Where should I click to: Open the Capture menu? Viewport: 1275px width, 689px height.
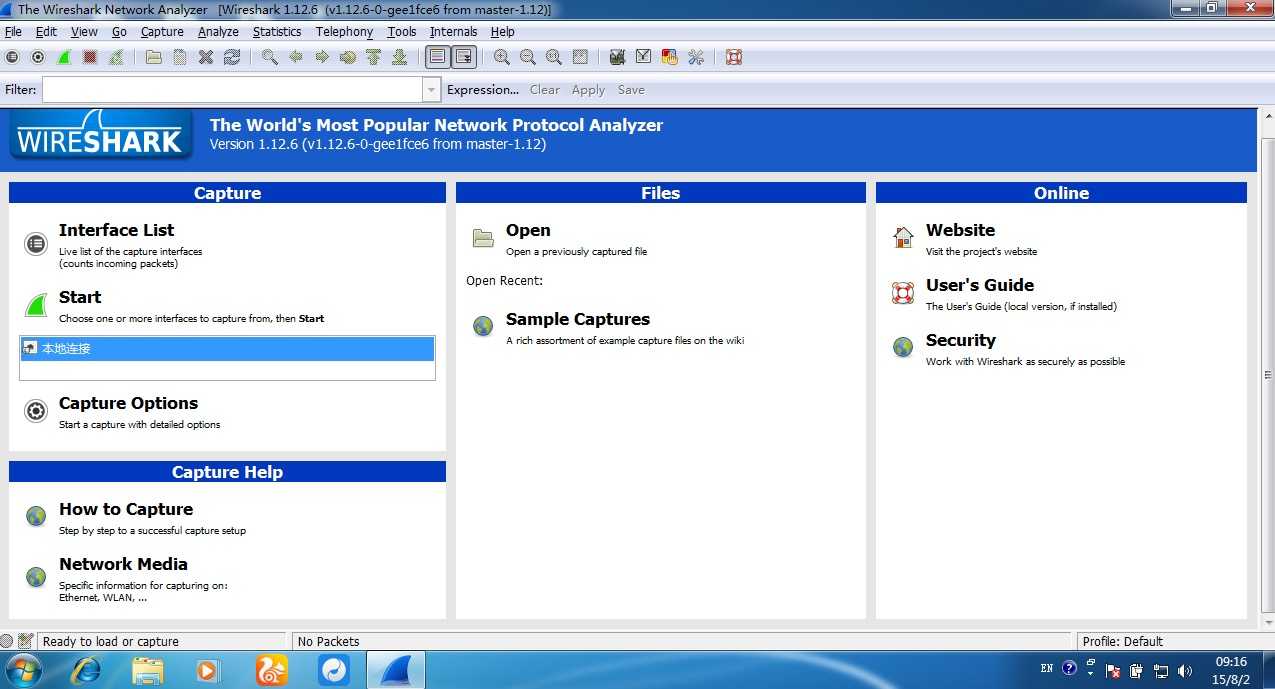coord(162,32)
